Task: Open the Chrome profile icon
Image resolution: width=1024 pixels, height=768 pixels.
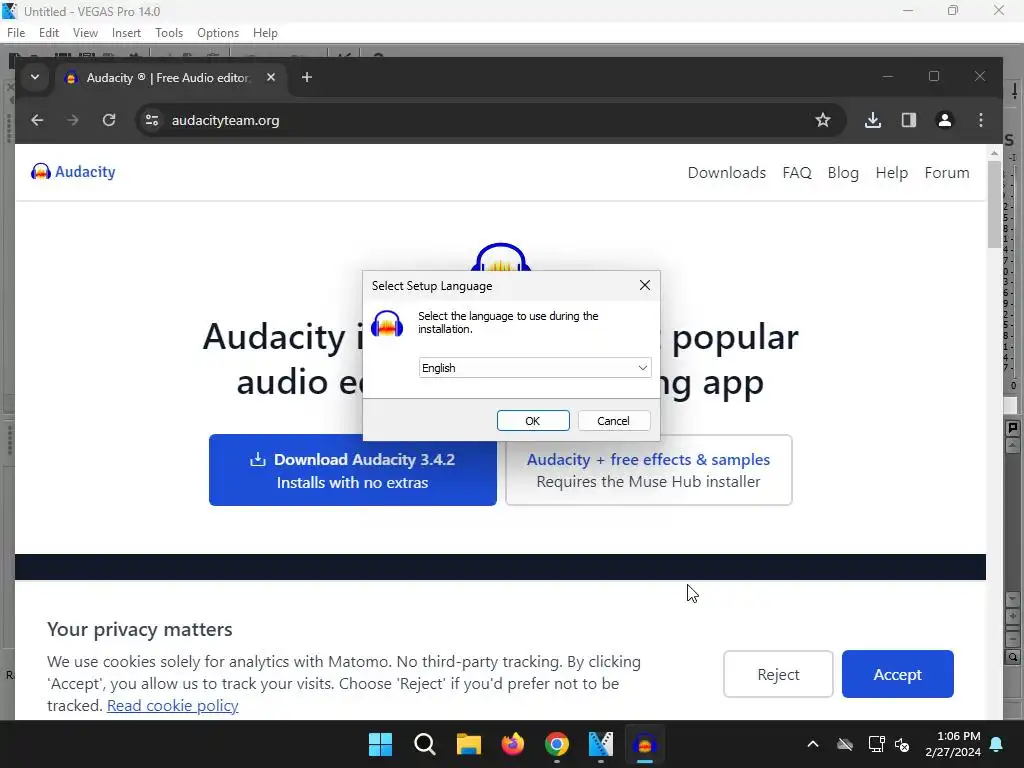Action: [945, 120]
